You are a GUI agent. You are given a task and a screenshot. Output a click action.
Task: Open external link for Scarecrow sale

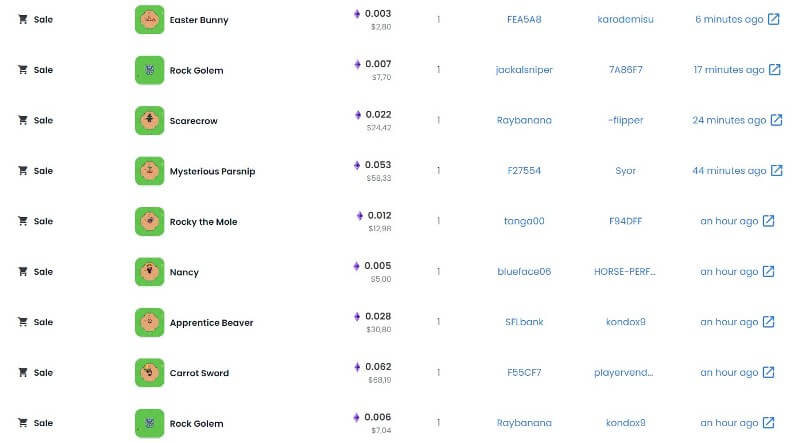click(x=776, y=120)
